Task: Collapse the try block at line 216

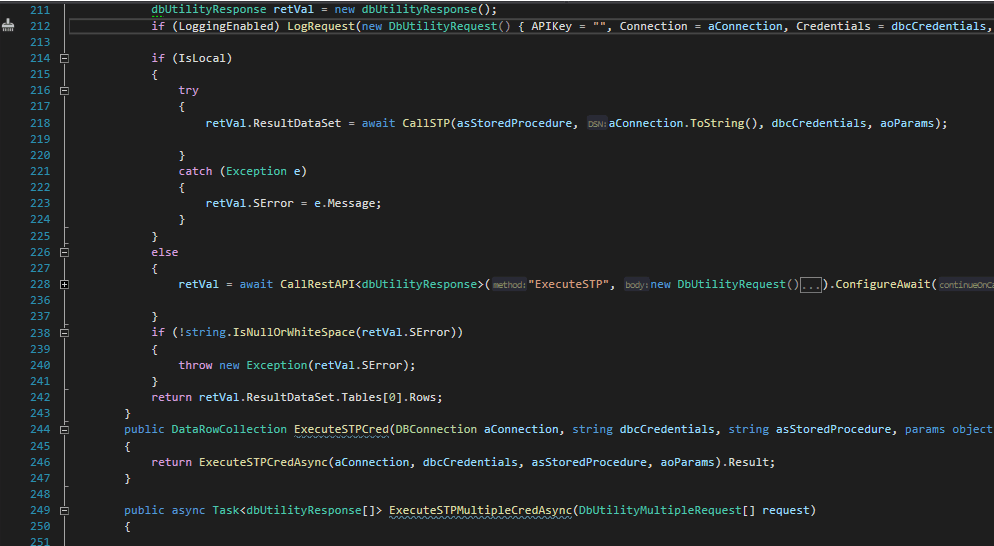Action: 65,90
